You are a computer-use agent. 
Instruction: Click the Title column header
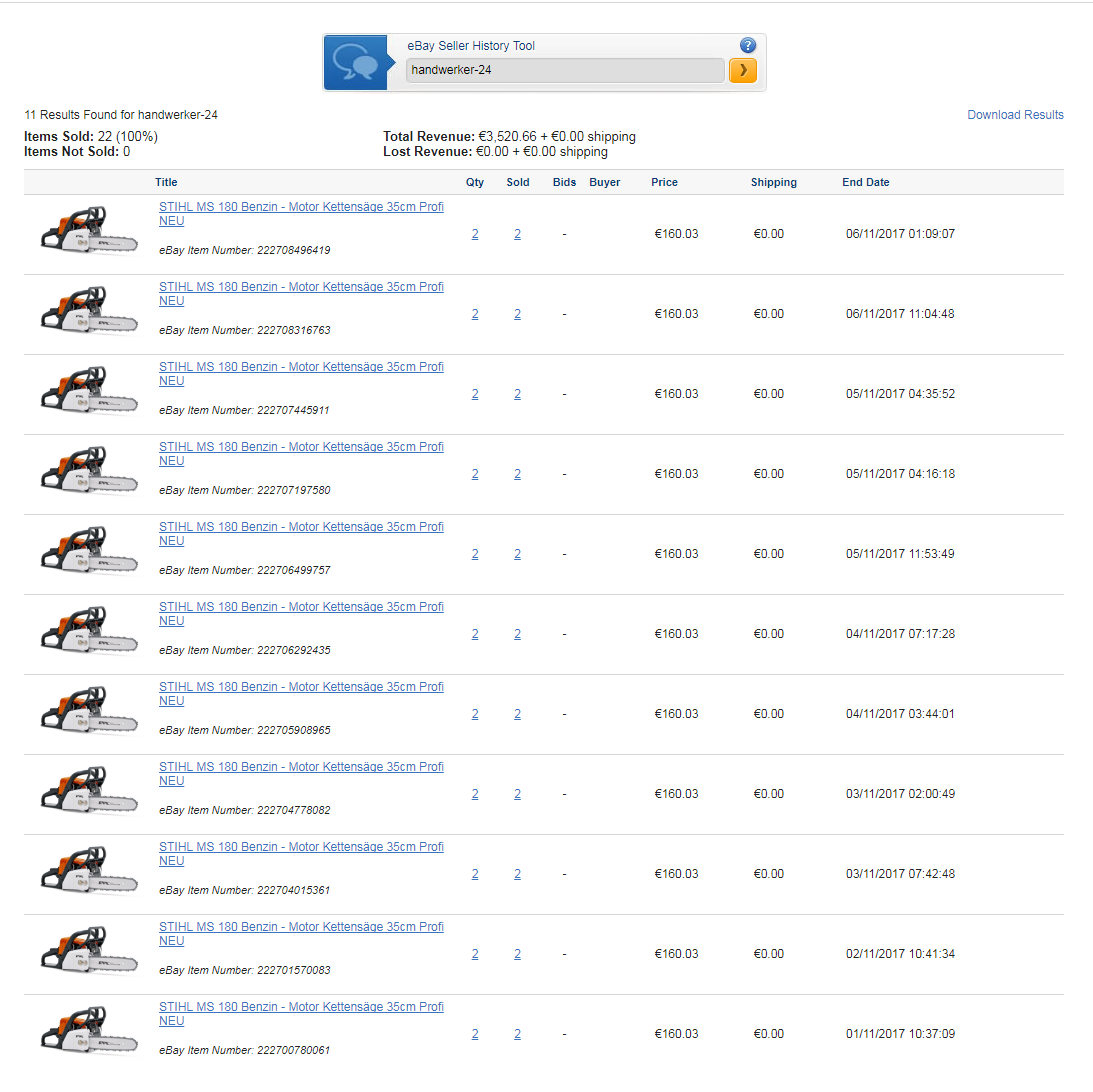166,182
